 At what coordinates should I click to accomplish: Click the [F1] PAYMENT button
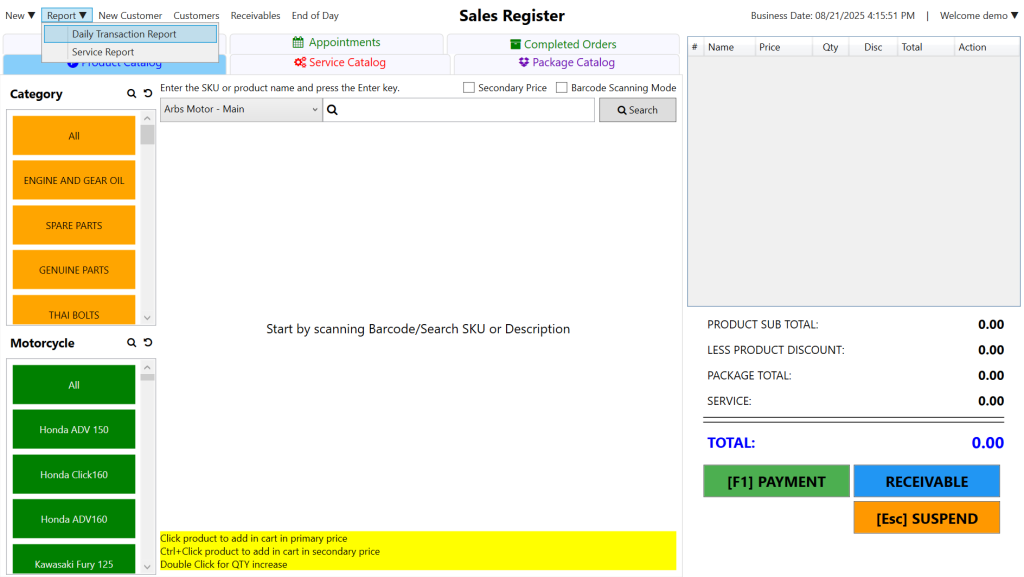[776, 482]
